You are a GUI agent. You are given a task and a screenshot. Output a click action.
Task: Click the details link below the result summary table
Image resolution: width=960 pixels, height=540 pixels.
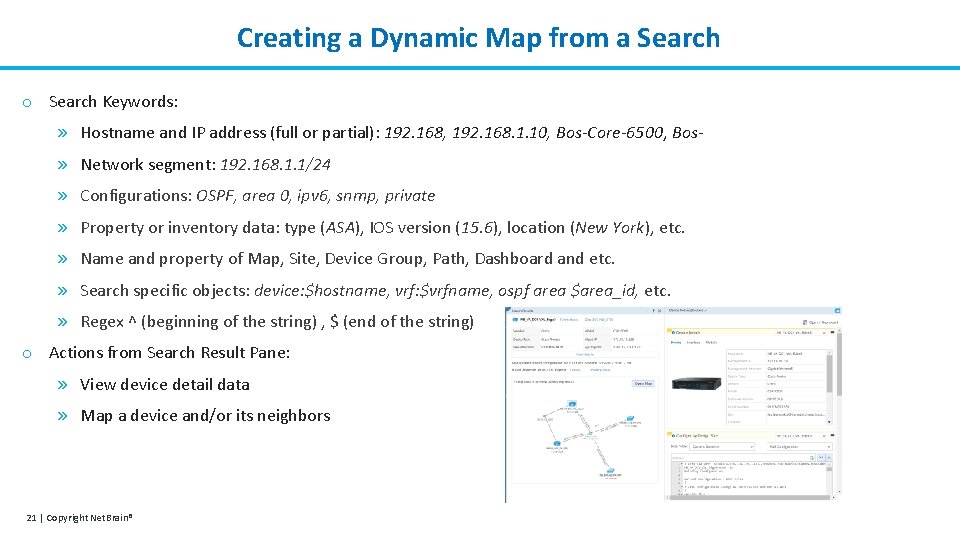585,354
